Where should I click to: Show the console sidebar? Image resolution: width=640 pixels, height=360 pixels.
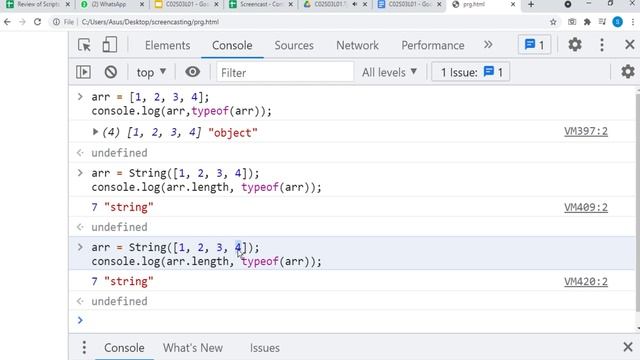tap(83, 72)
